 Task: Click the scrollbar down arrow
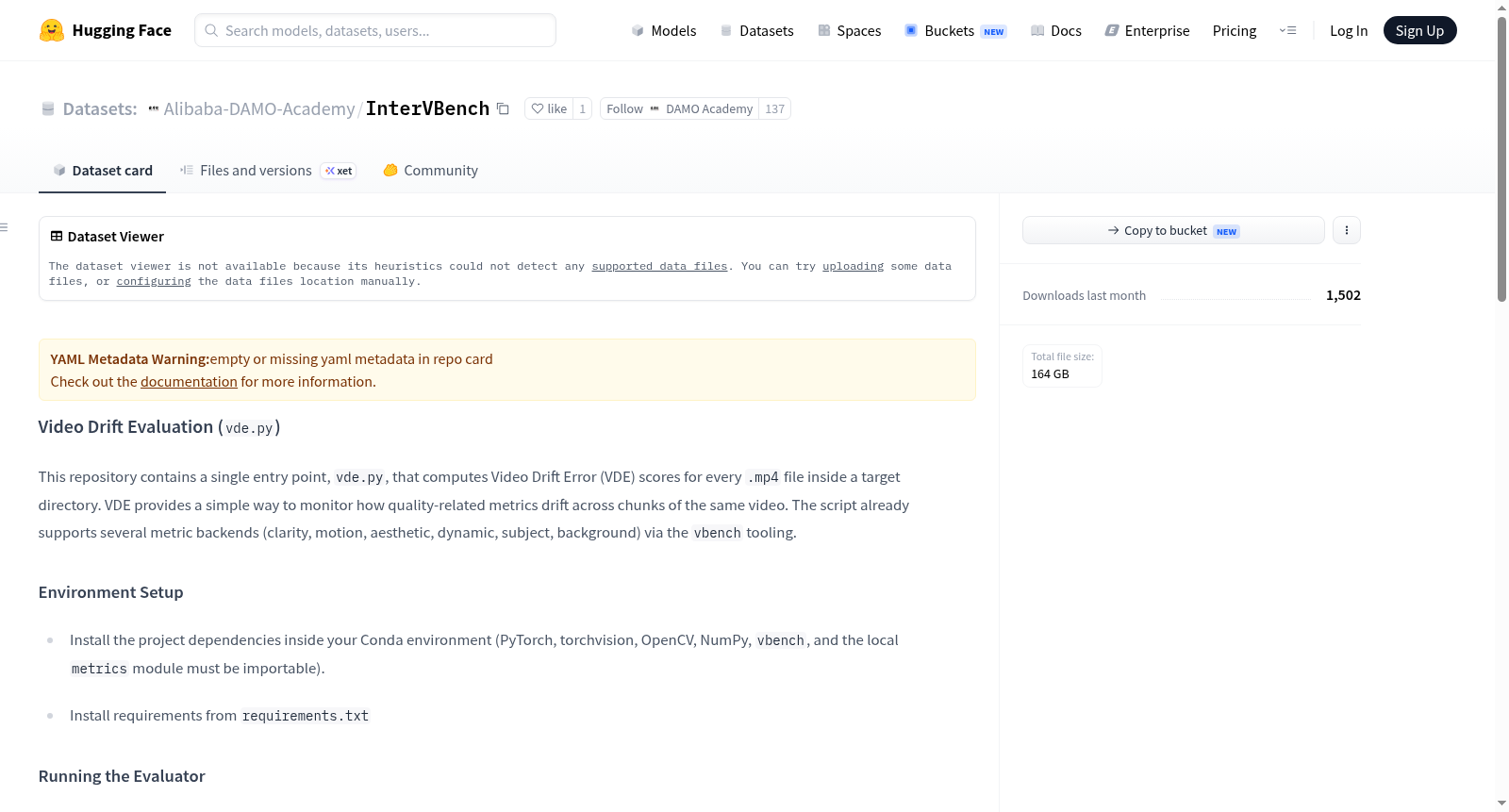click(x=1501, y=804)
